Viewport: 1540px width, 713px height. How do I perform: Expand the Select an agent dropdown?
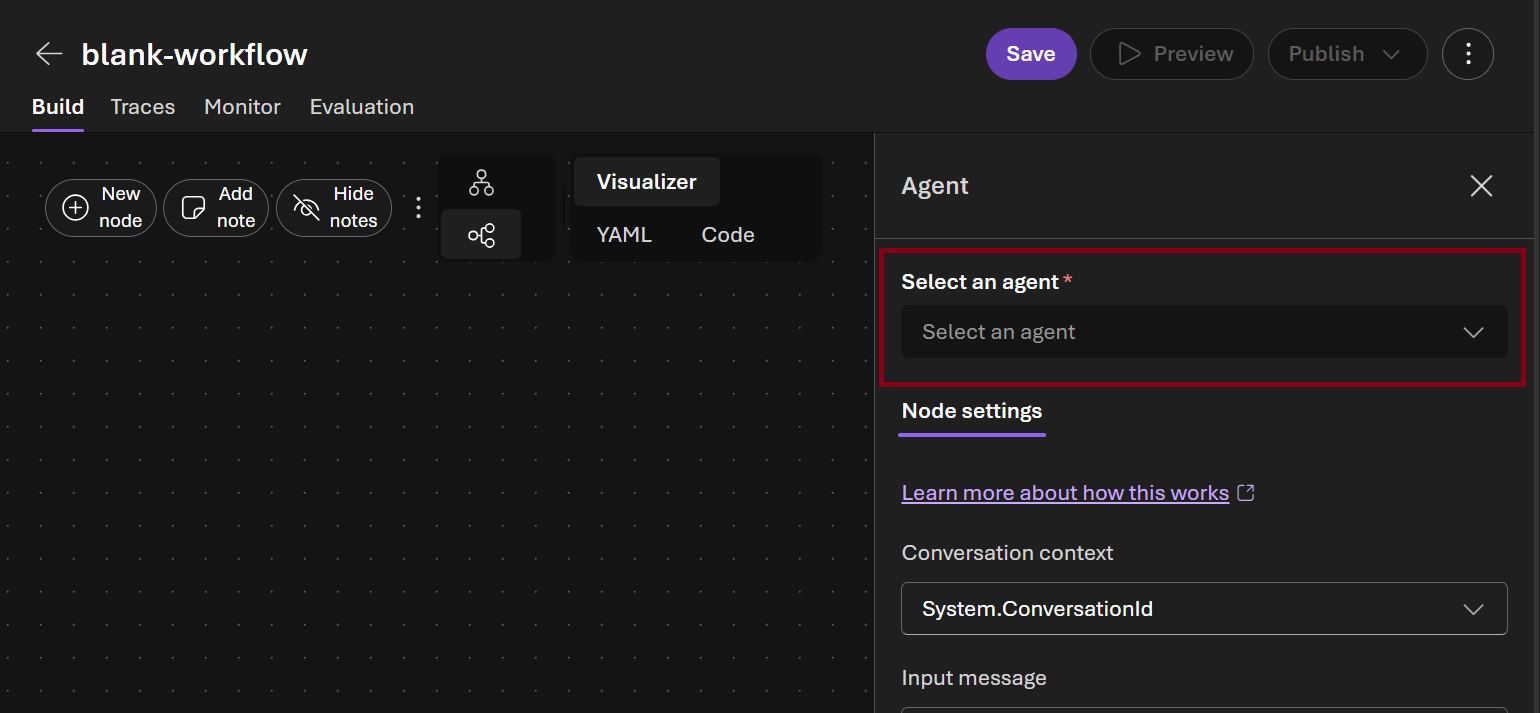pyautogui.click(x=1204, y=332)
